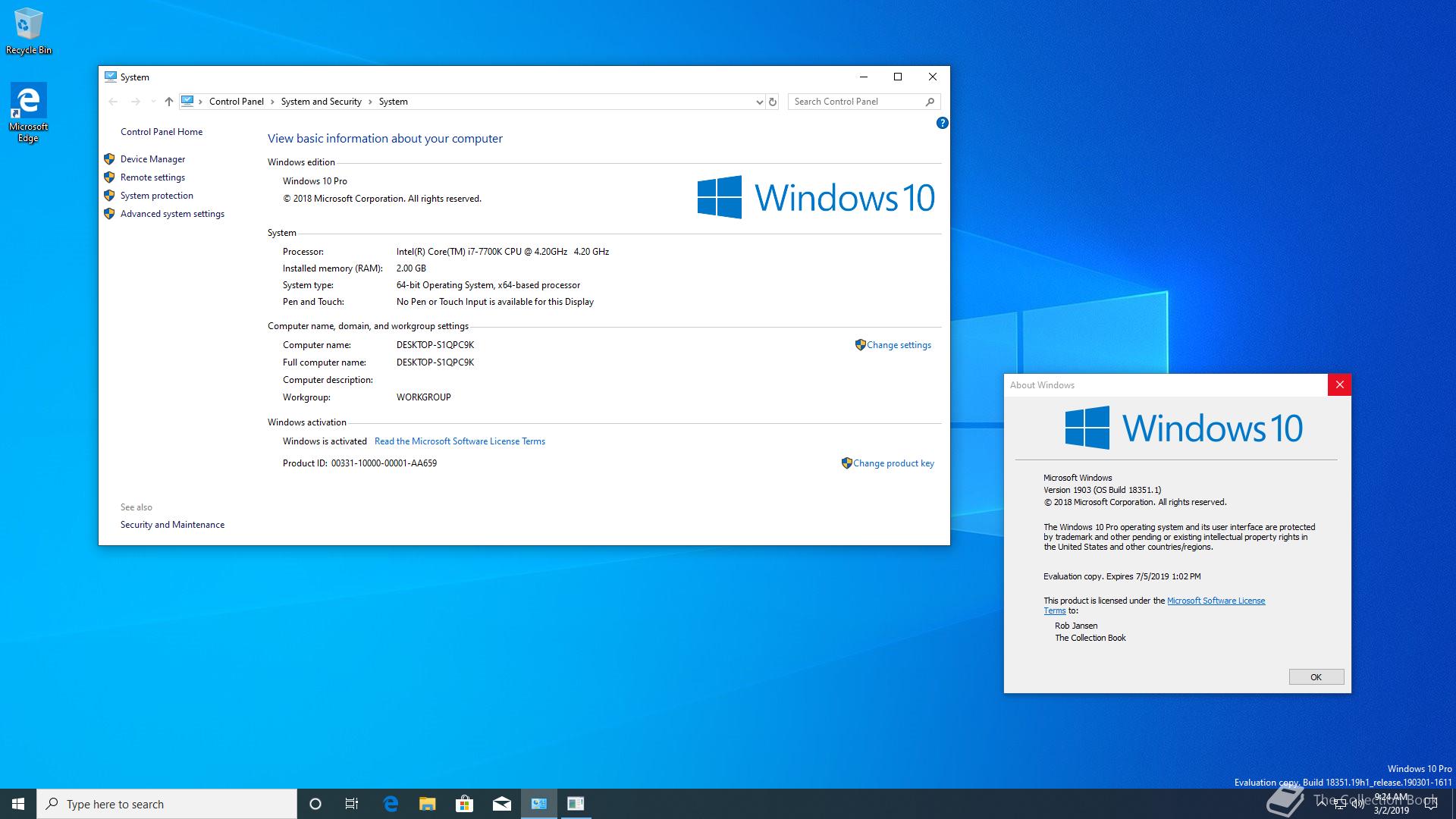Click the 2.00 GB installed memory value
This screenshot has width=1456, height=819.
[x=411, y=268]
